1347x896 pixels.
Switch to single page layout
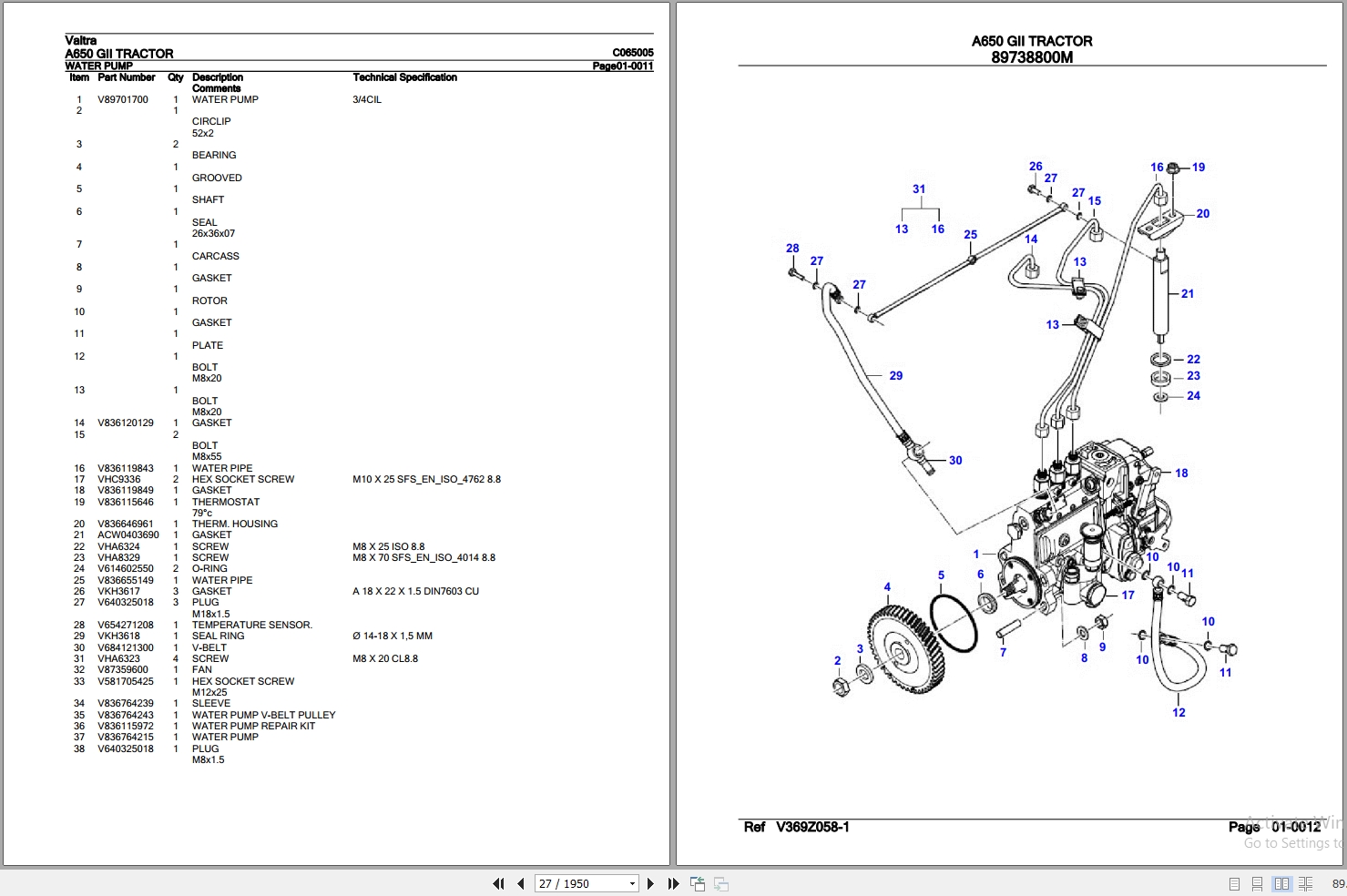[1234, 883]
